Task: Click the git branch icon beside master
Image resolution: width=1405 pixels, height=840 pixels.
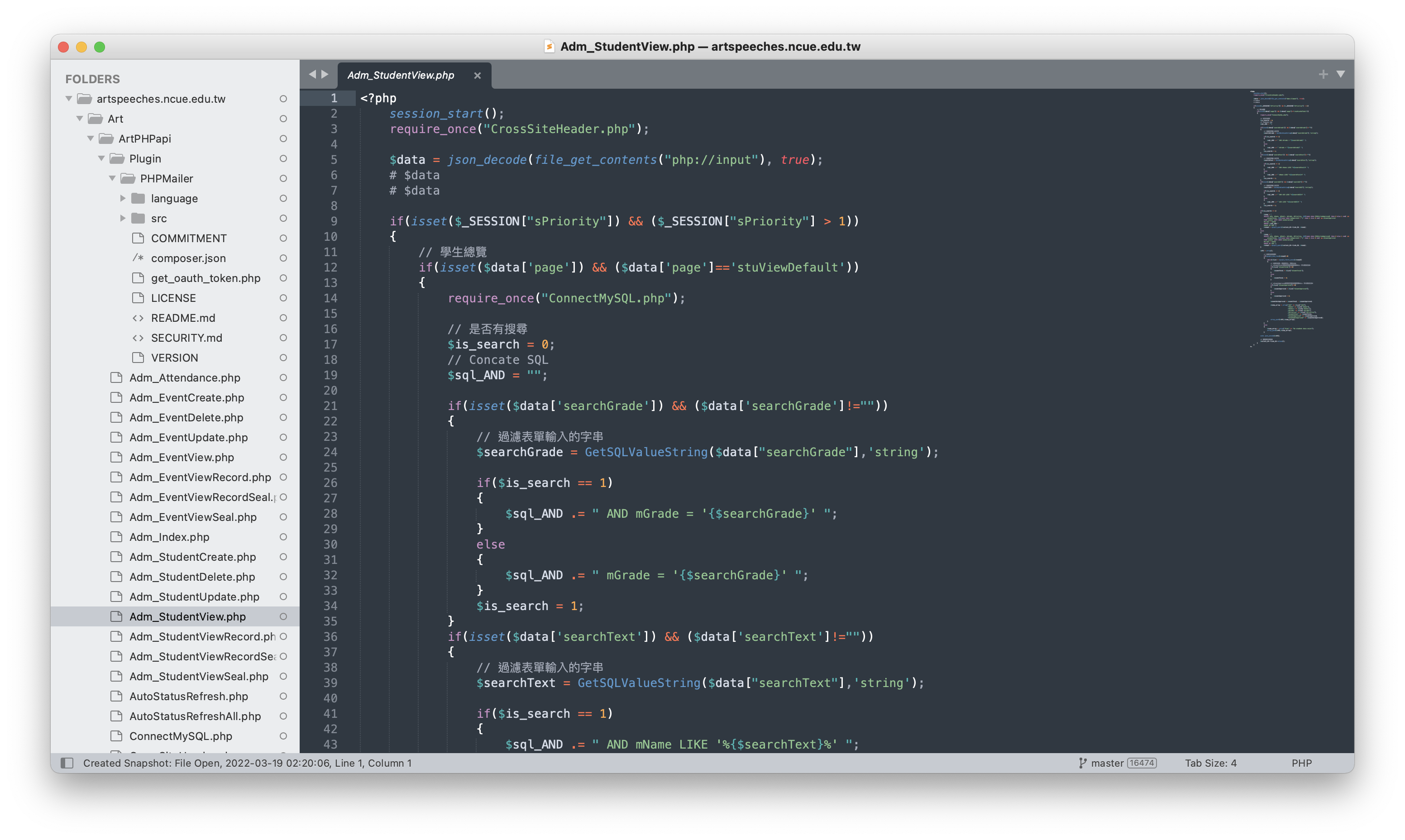Action: (1082, 763)
